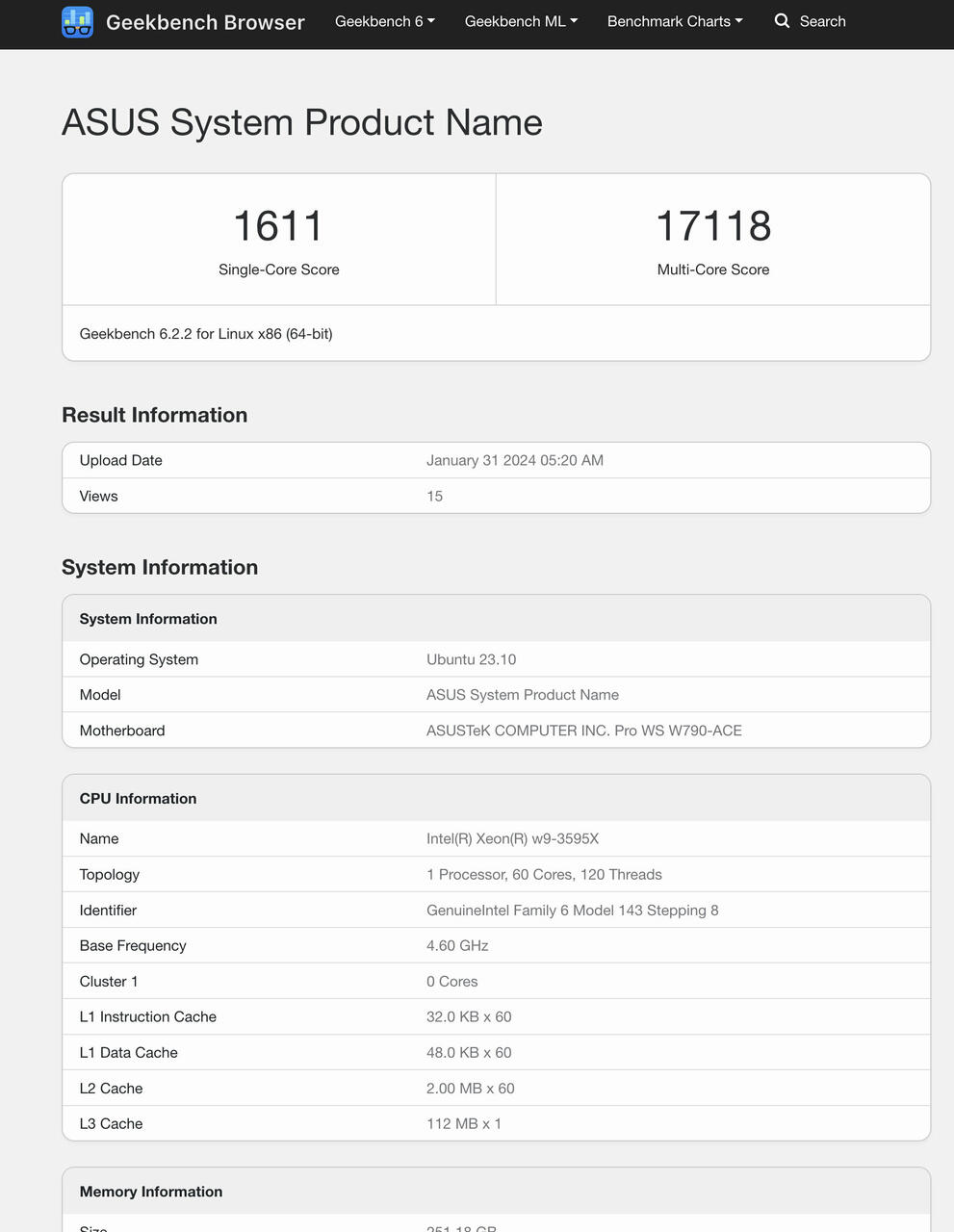Viewport: 954px width, 1232px height.
Task: Select L1 Data Cache value 48.0 KB x 60
Action: pos(469,1052)
